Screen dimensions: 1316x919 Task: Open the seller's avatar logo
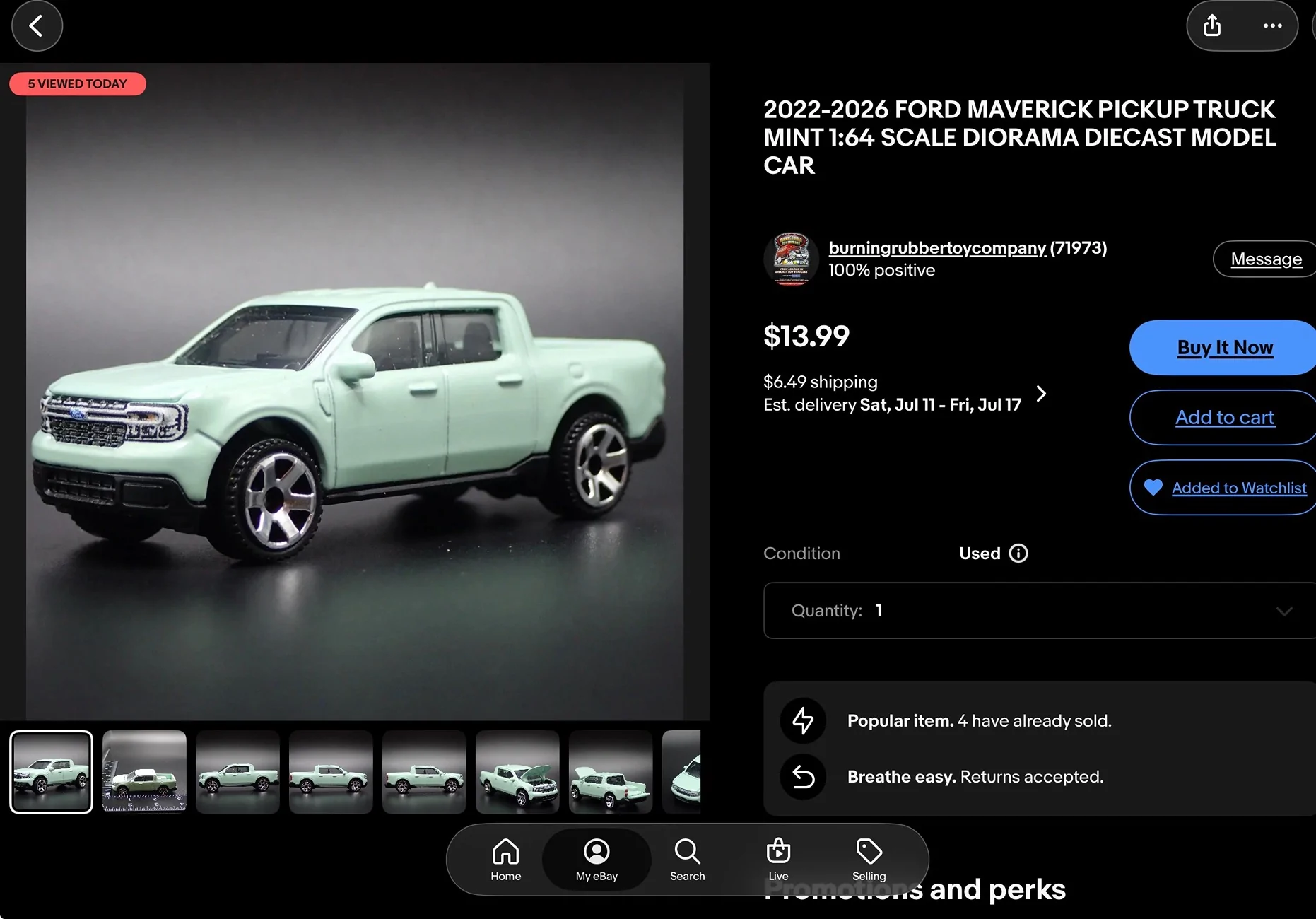[x=791, y=259]
